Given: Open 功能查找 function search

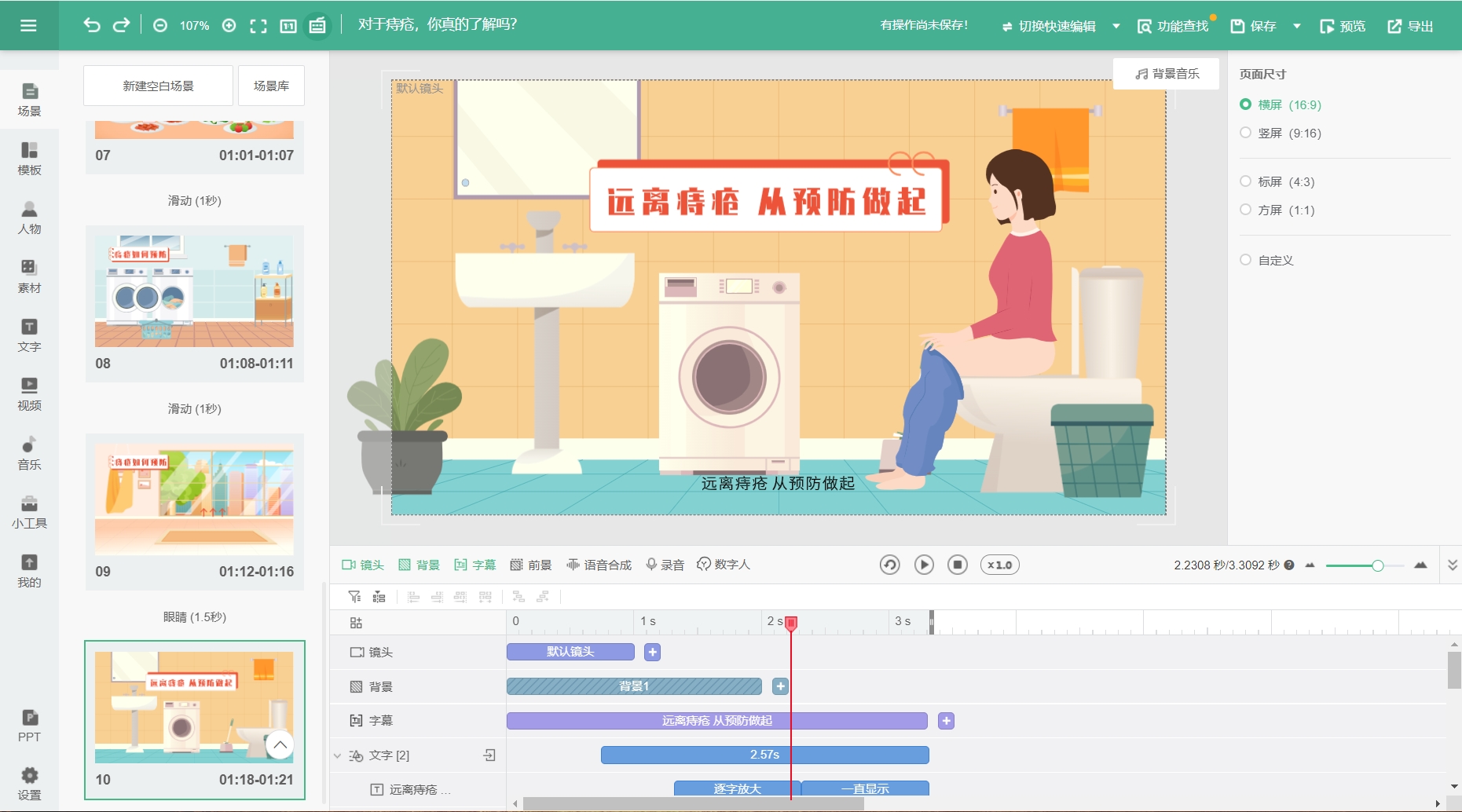Looking at the screenshot, I should tap(1173, 26).
